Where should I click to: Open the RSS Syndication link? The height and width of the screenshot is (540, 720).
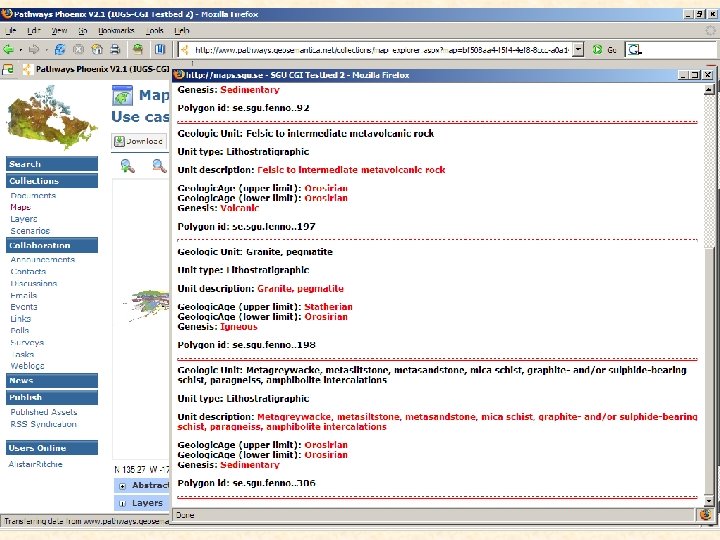43,424
